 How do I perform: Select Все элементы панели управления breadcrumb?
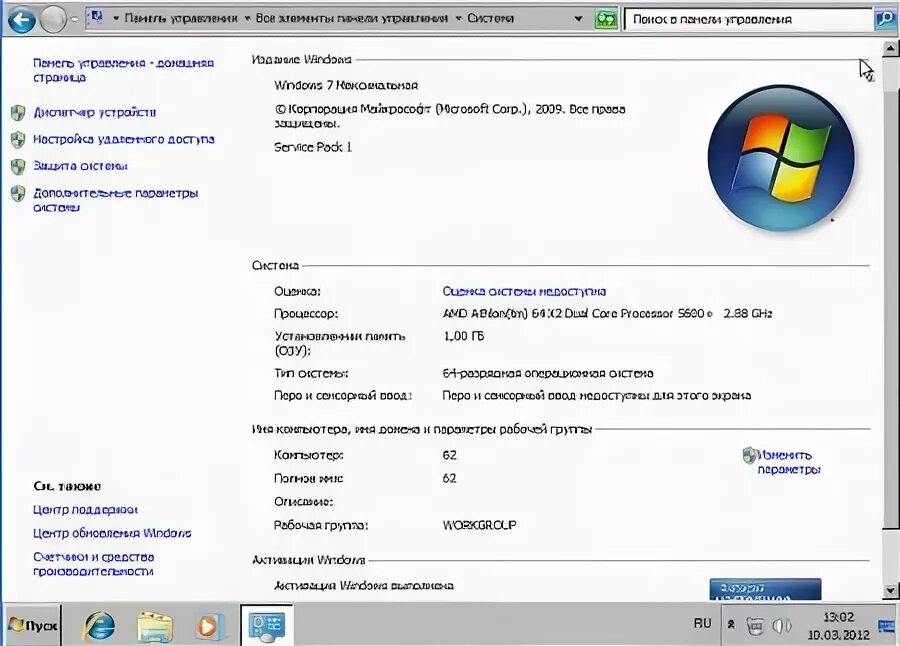(x=352, y=18)
